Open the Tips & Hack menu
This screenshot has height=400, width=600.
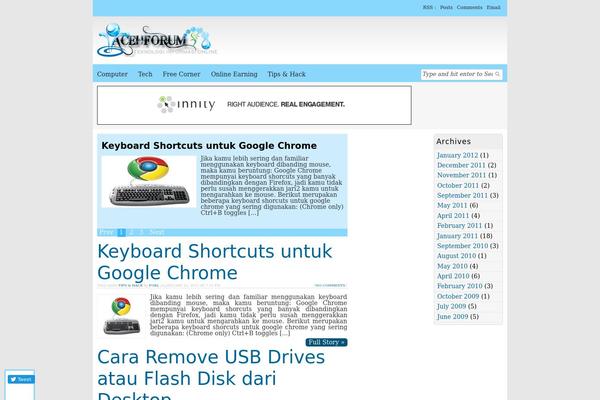287,74
